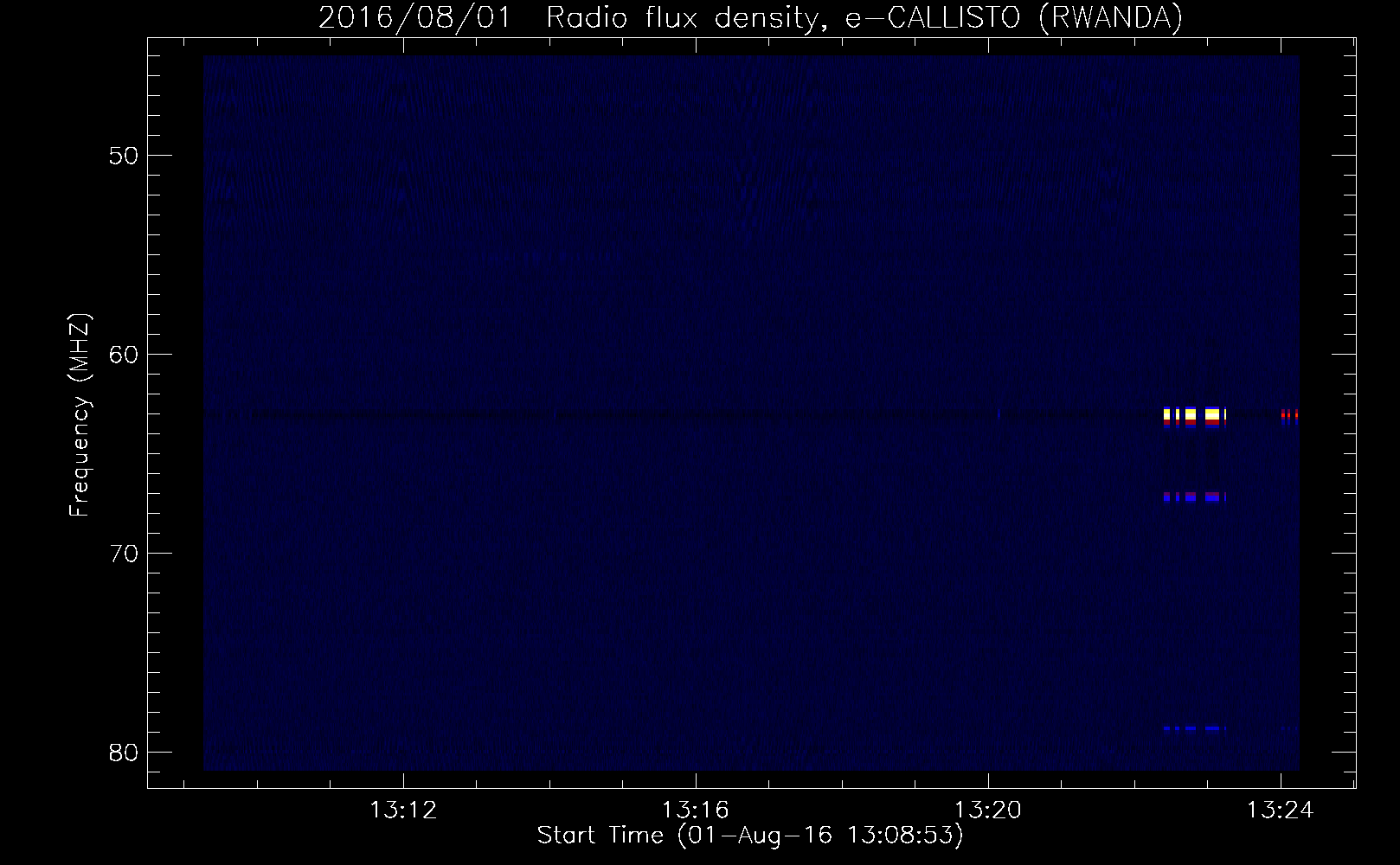Click the 13:12 time tick label
This screenshot has width=1400, height=865.
pyautogui.click(x=403, y=811)
